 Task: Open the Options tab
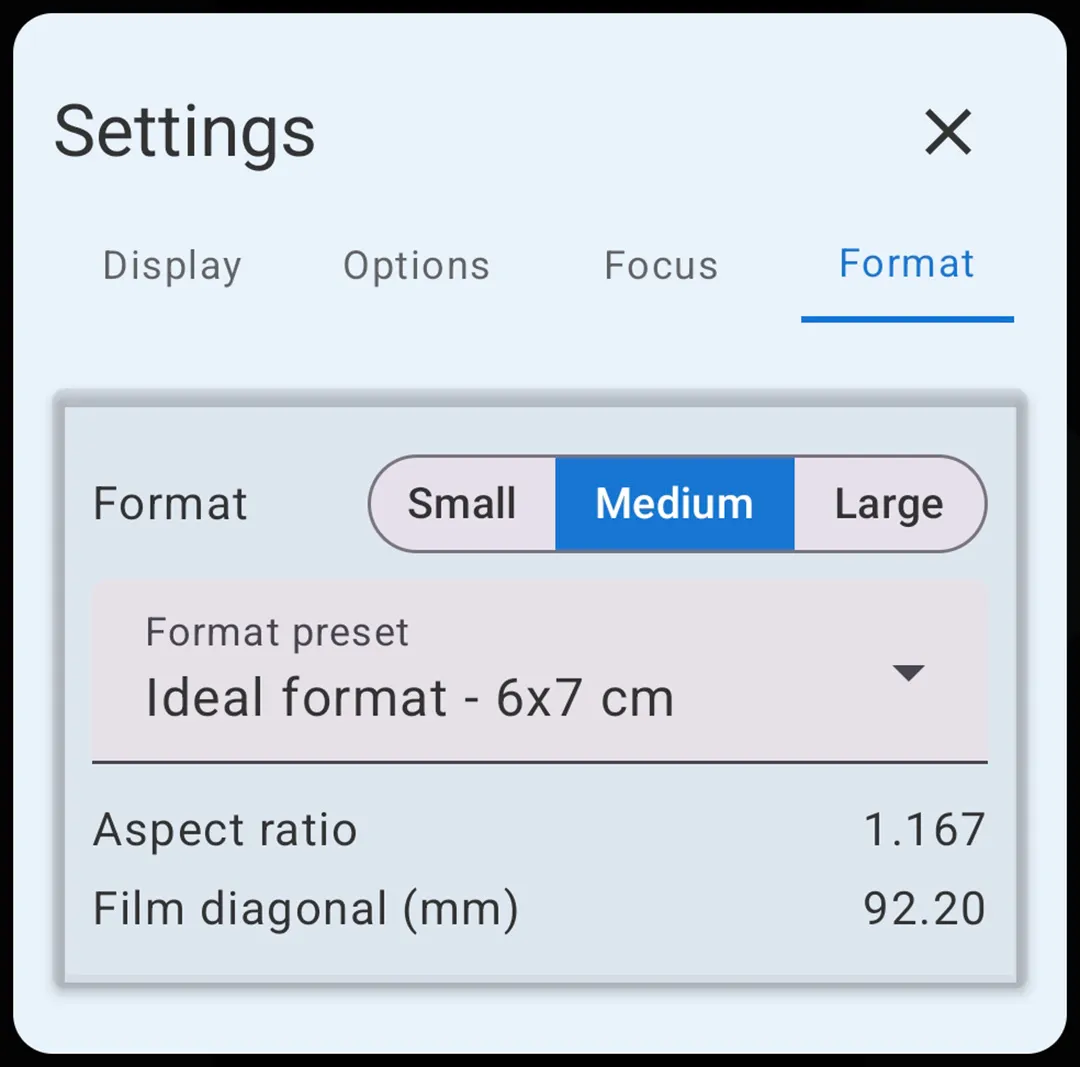416,265
